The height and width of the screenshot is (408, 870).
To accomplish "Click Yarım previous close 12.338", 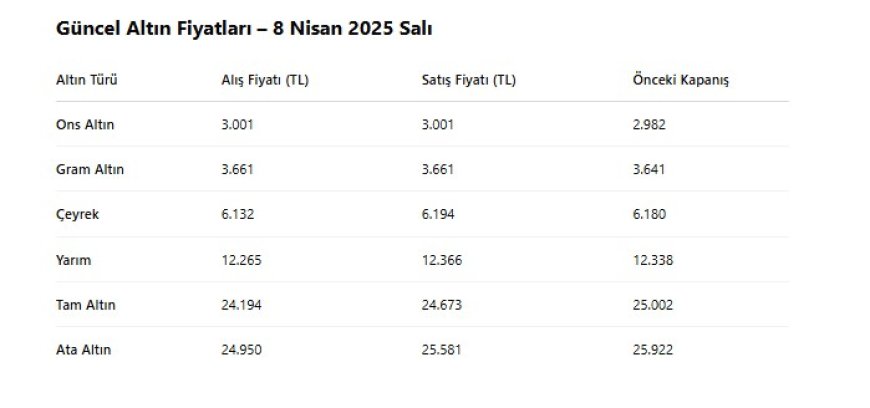I will point(652,260).
